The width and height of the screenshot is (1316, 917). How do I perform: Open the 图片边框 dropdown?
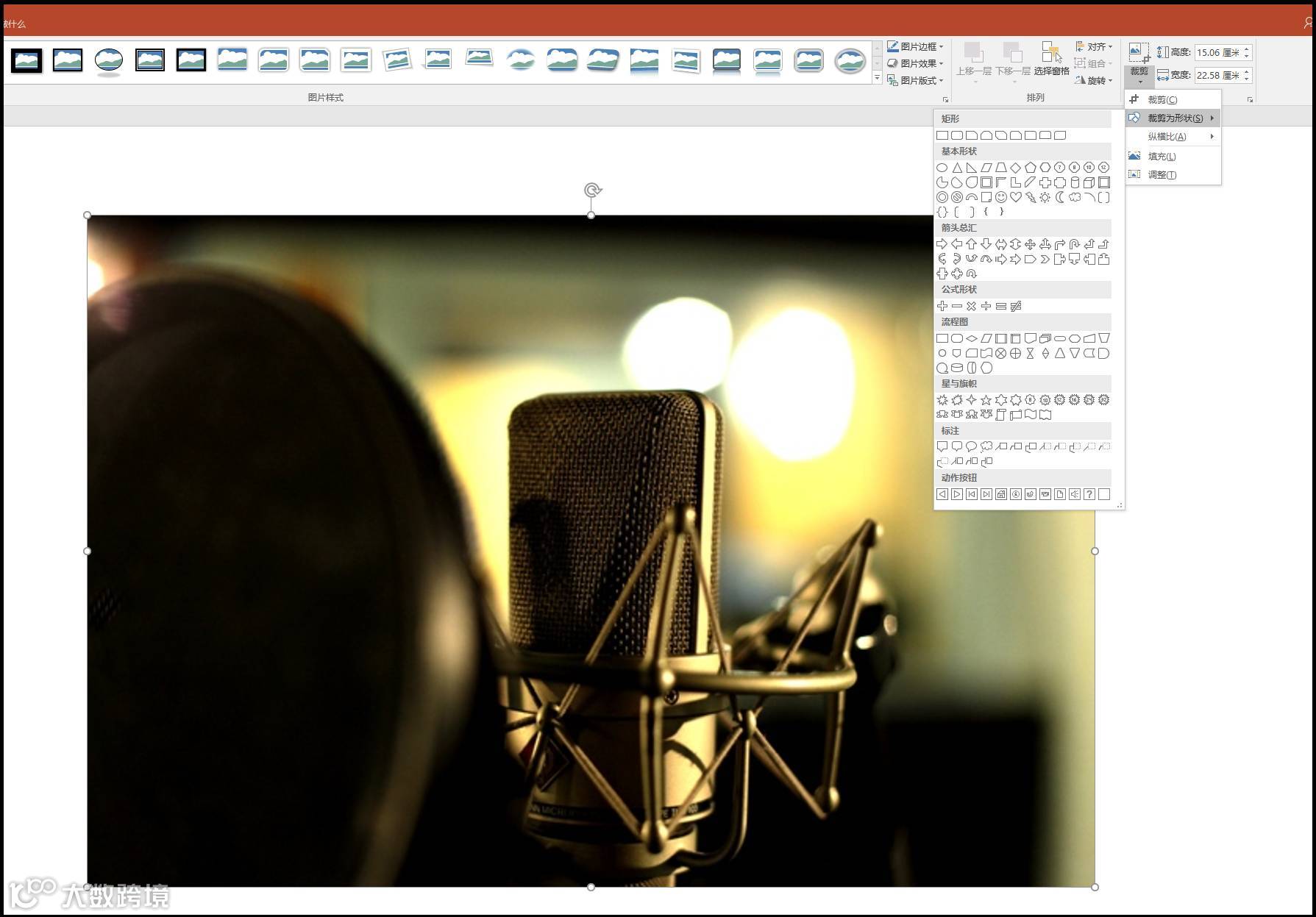pos(915,46)
